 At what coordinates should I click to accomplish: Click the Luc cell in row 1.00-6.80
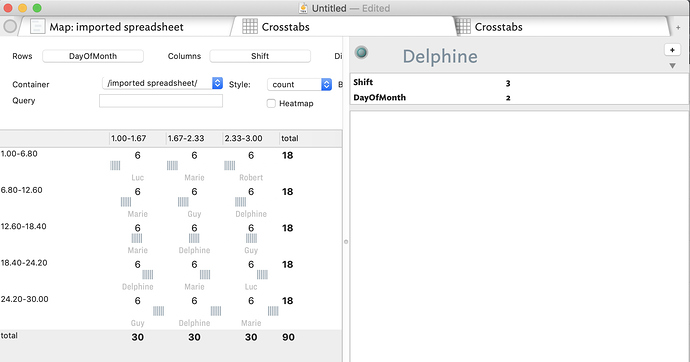[137, 178]
